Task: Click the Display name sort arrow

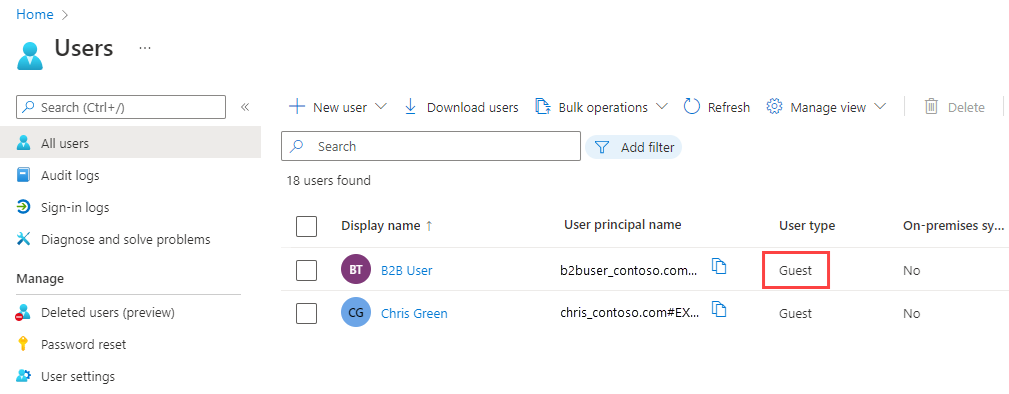Action: (x=429, y=226)
